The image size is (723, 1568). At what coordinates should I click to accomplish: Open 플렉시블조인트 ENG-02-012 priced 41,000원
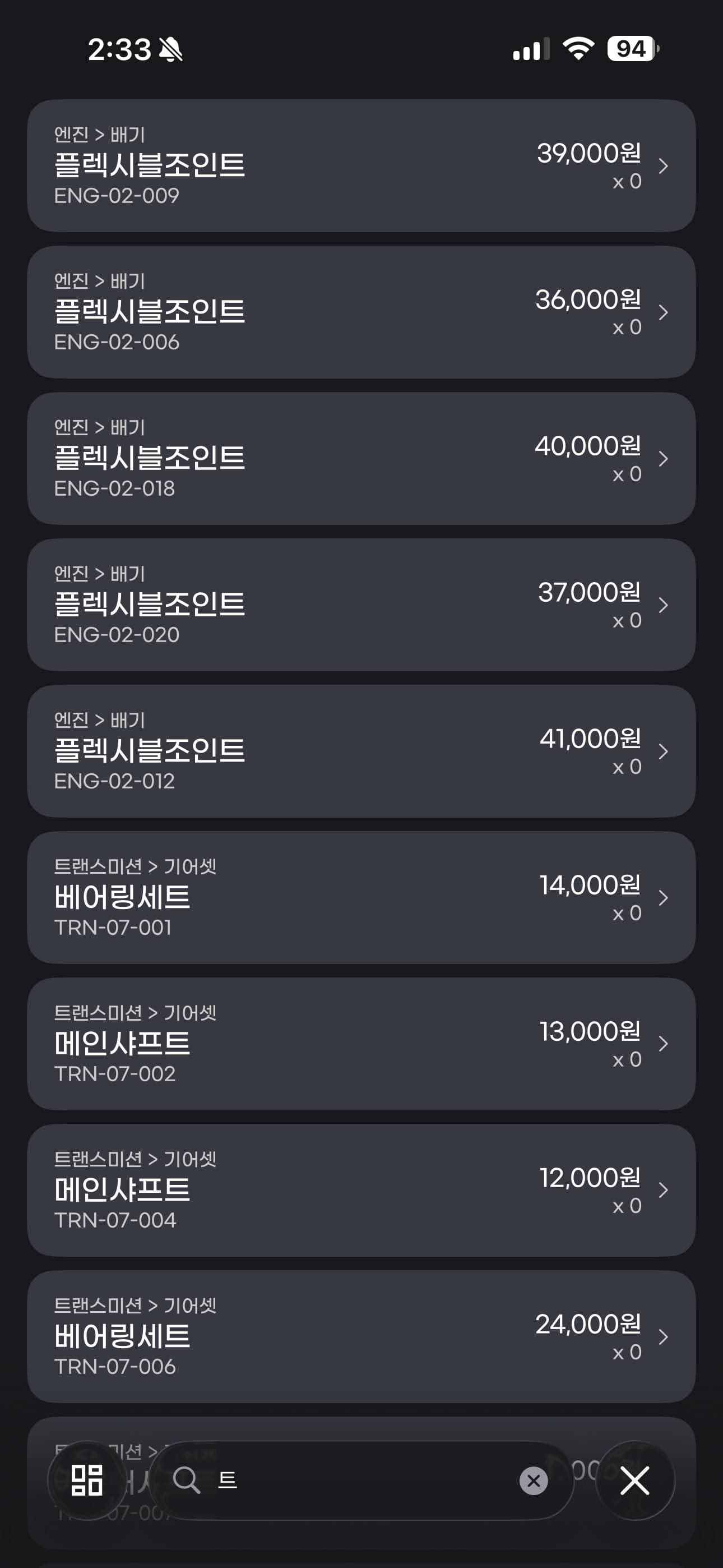[x=304, y=751]
